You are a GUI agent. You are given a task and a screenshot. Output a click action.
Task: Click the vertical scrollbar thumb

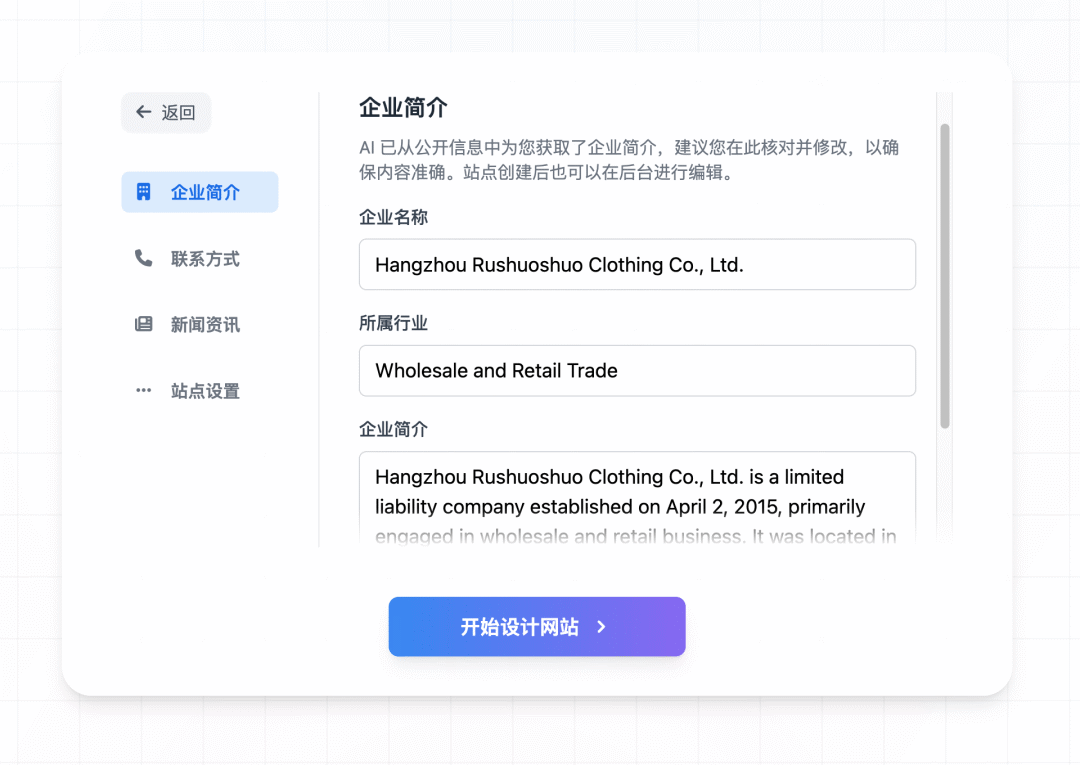coord(945,276)
